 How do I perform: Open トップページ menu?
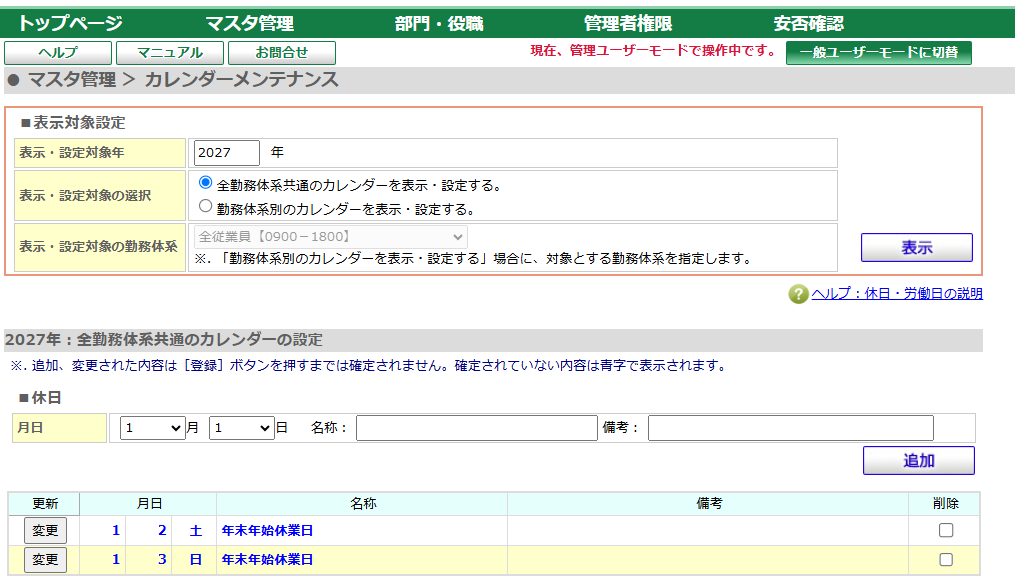click(70, 24)
